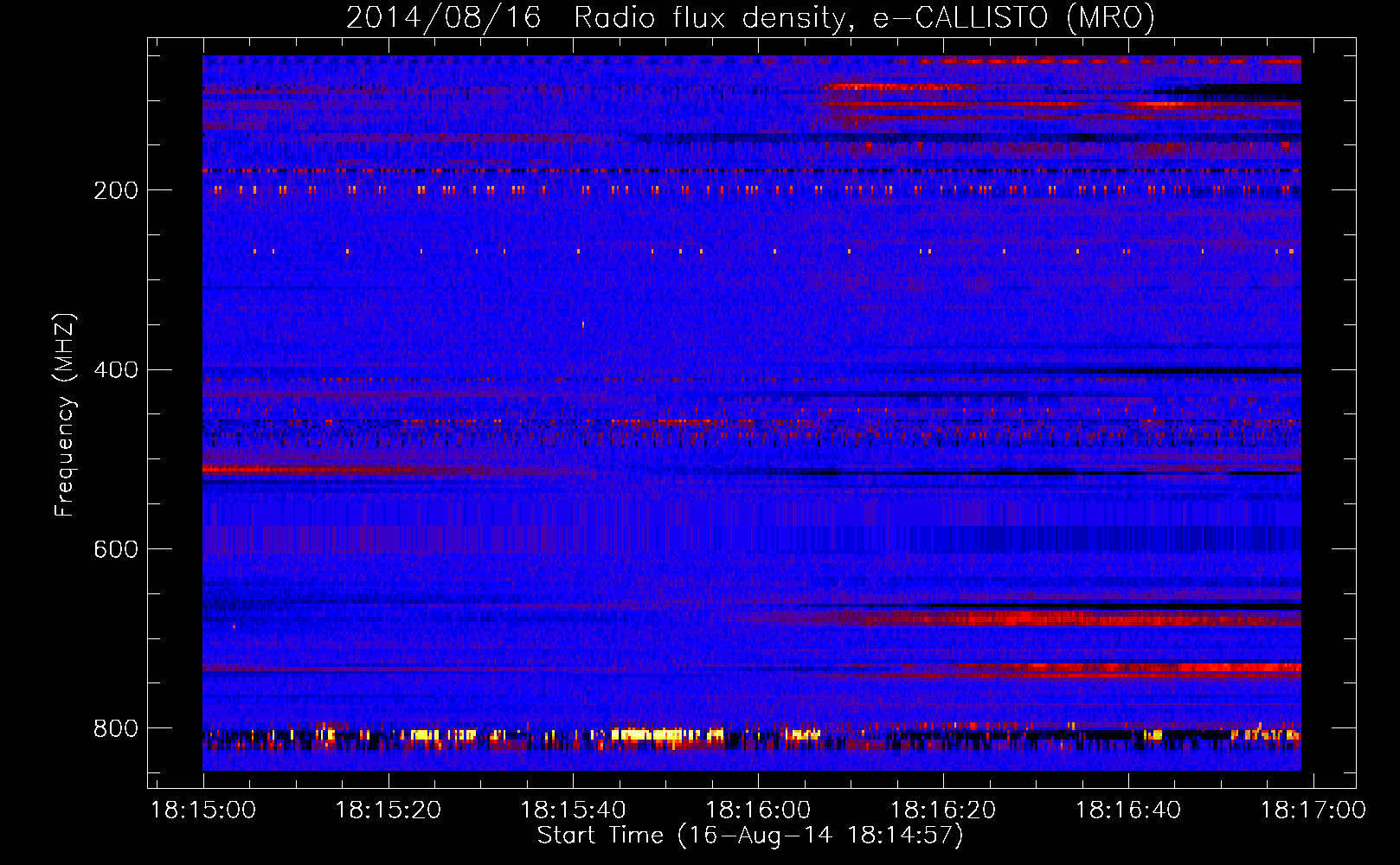The height and width of the screenshot is (865, 1400).
Task: Click the '18:17:00' time tick label
Action: pyautogui.click(x=1313, y=811)
